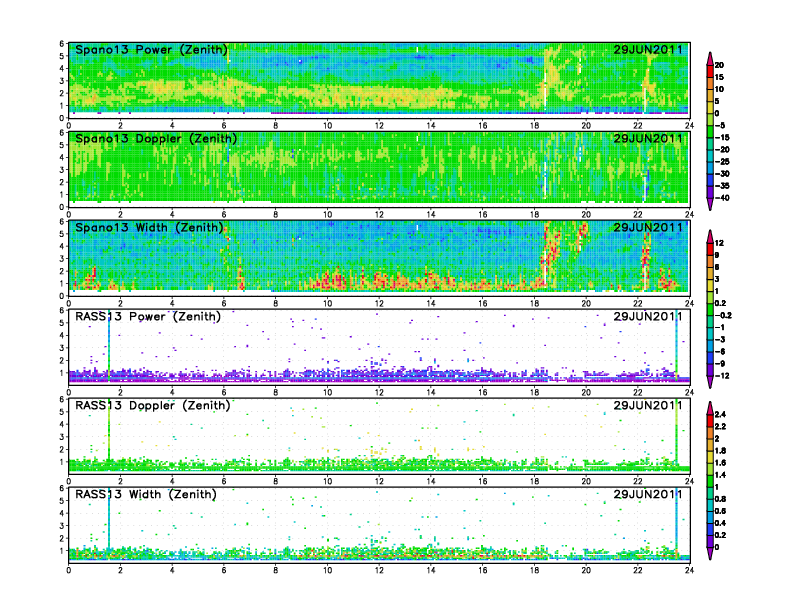Viewport: 792px width, 612px height.
Task: Select the 29JUN2011 date in Spano13 Width panel
Action: point(648,228)
